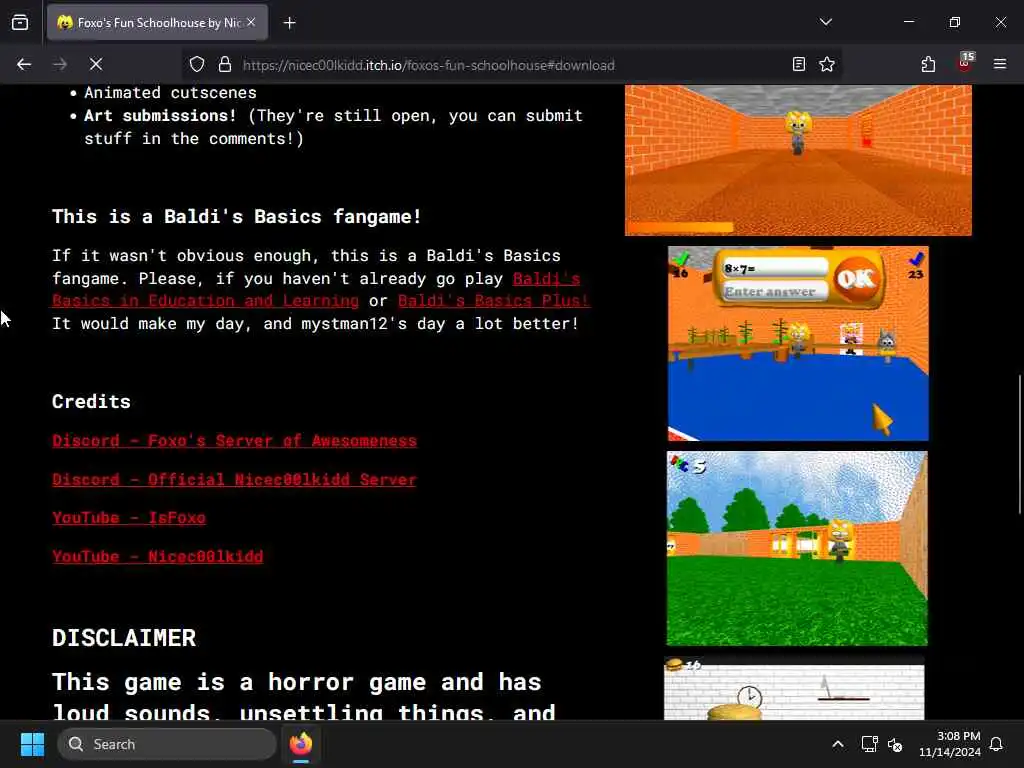View the white brick room screenshot
The width and height of the screenshot is (1024, 768).
[794, 689]
